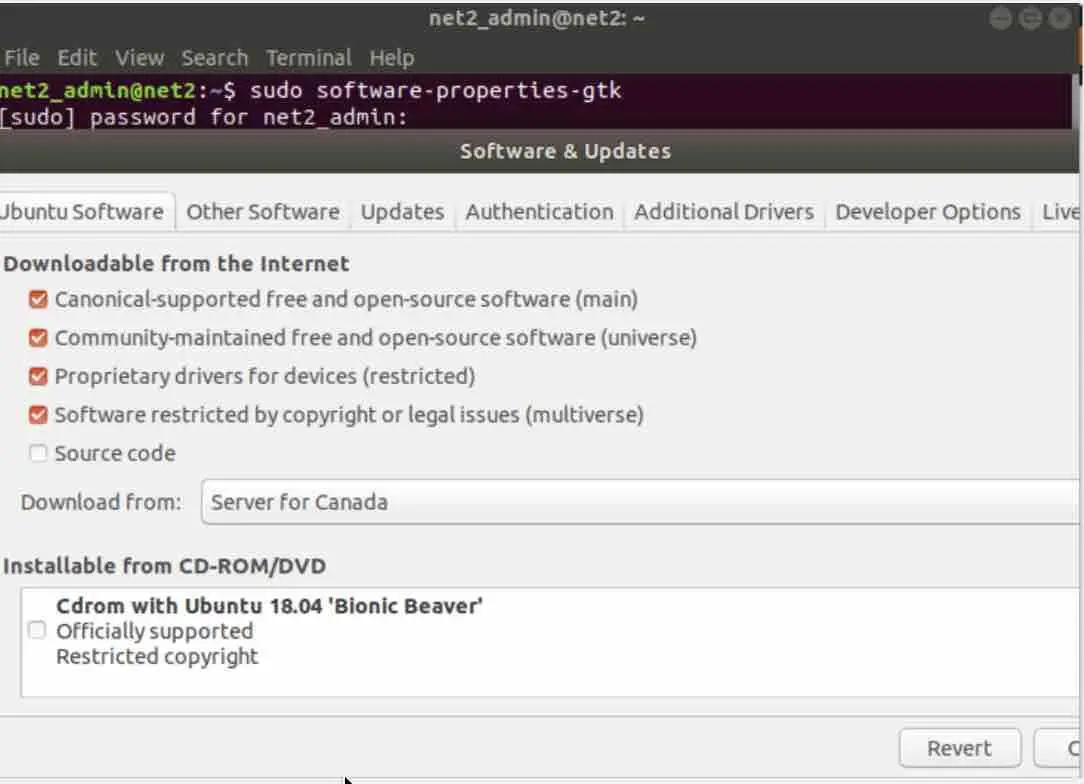The height and width of the screenshot is (784, 1084).
Task: Open the Developer Options tab
Action: point(928,212)
